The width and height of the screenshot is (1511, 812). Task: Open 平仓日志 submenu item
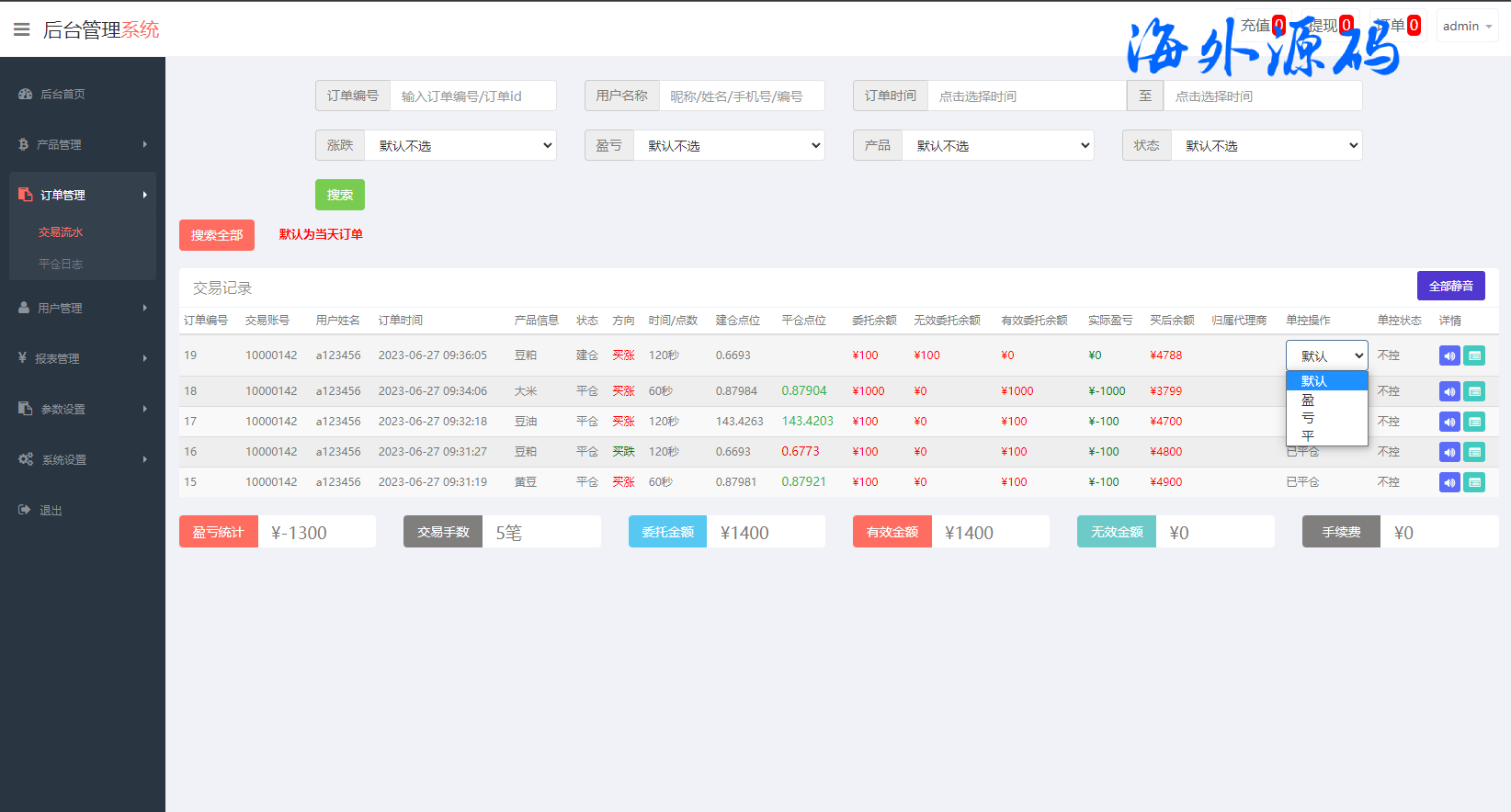coord(61,264)
